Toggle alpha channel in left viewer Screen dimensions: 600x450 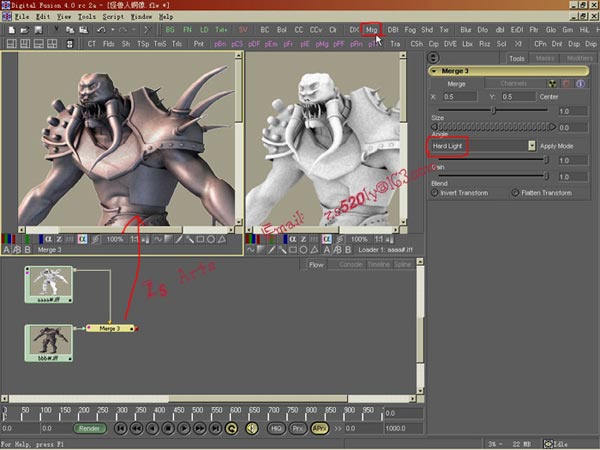[48, 240]
